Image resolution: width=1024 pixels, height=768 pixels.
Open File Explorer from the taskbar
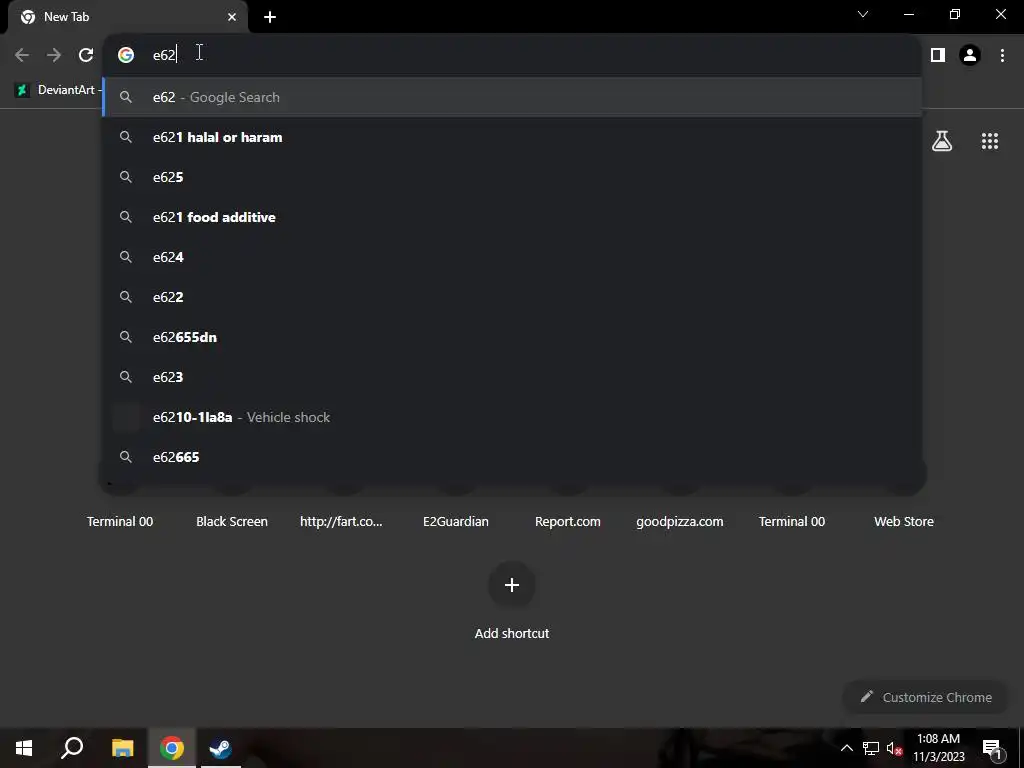coord(122,748)
